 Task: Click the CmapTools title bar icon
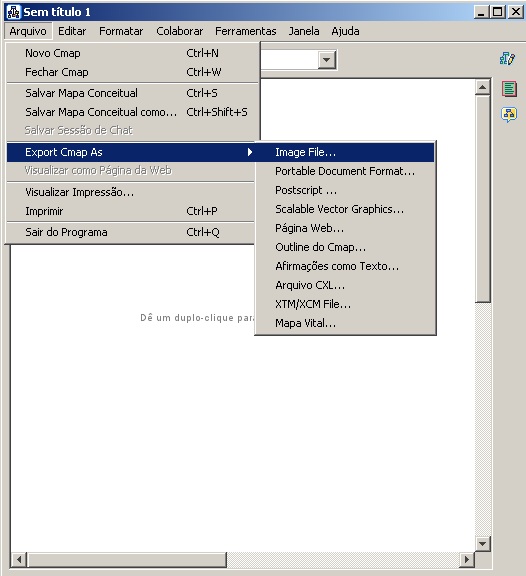tap(14, 12)
